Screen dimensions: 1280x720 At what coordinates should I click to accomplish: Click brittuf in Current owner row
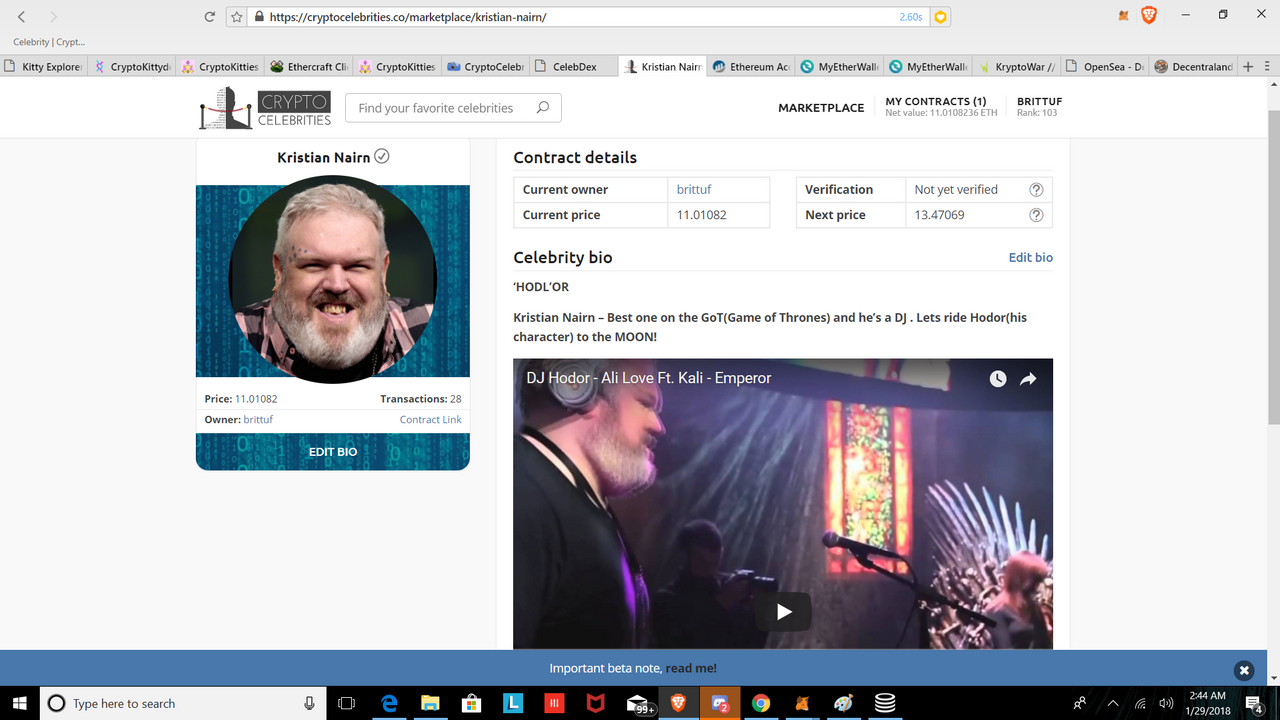click(x=694, y=189)
